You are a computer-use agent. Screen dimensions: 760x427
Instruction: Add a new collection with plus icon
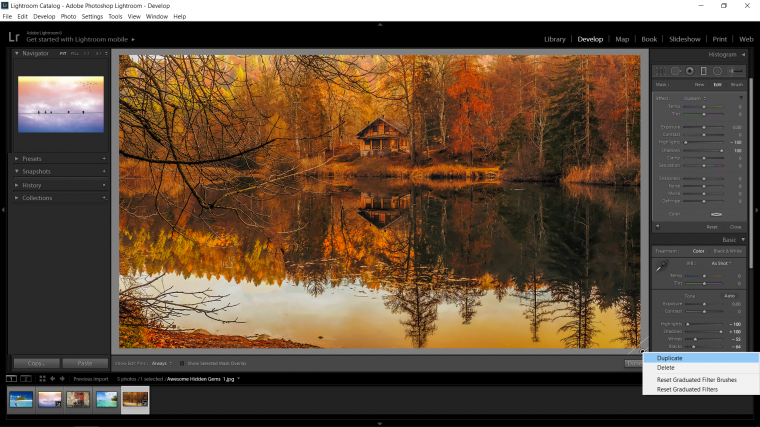[x=104, y=198]
